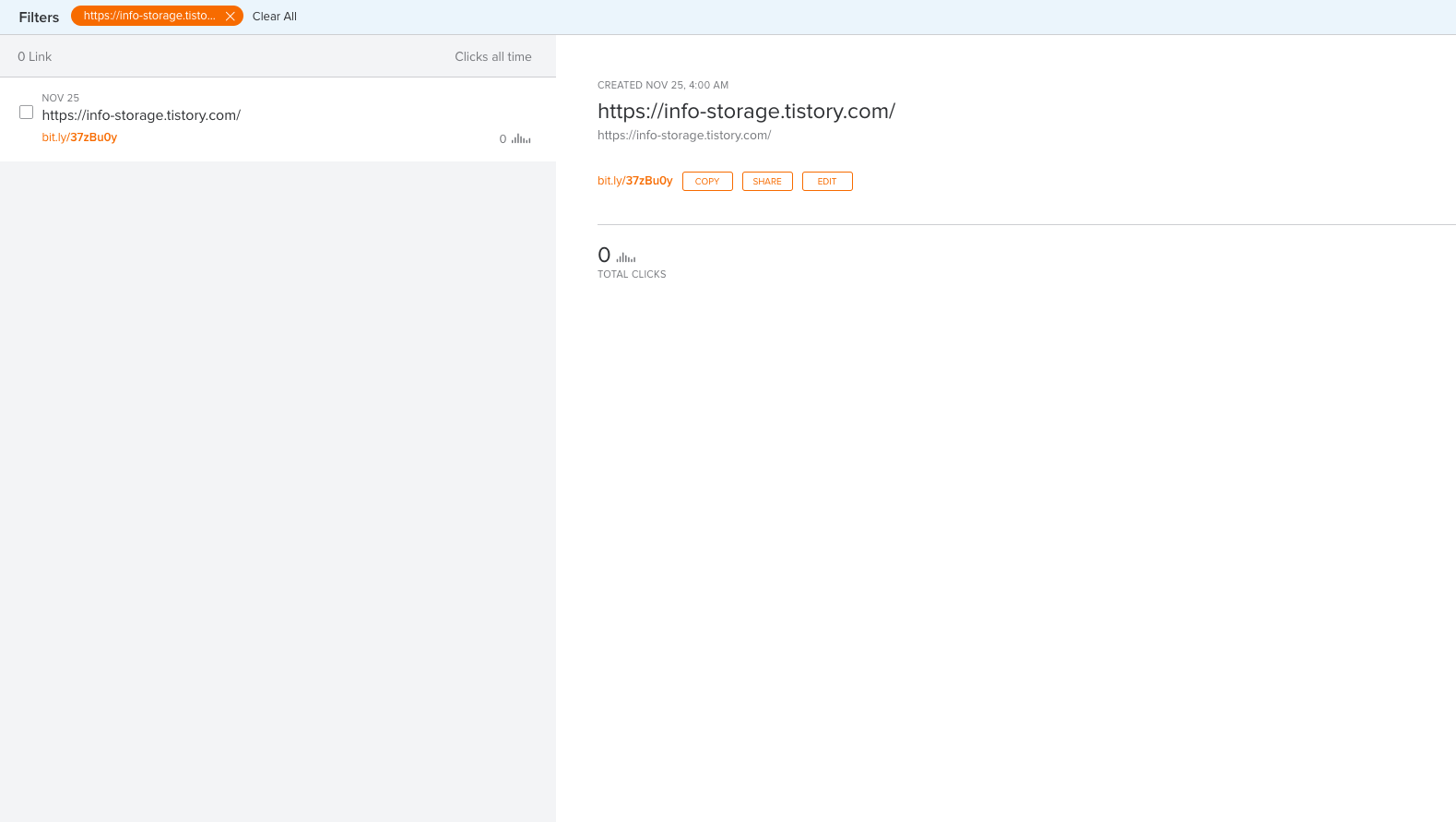This screenshot has height=822, width=1456.
Task: Click the 'NOV 25' date in list row
Action: click(x=61, y=98)
